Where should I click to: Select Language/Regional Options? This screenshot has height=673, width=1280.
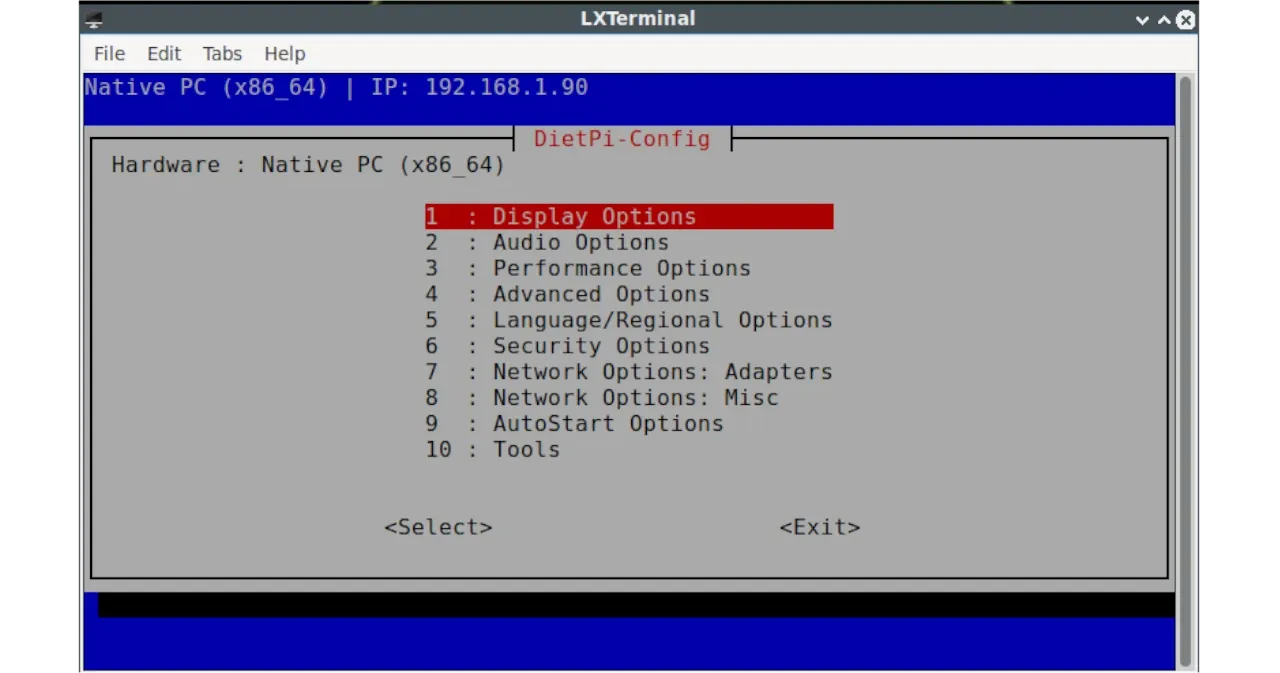point(661,321)
